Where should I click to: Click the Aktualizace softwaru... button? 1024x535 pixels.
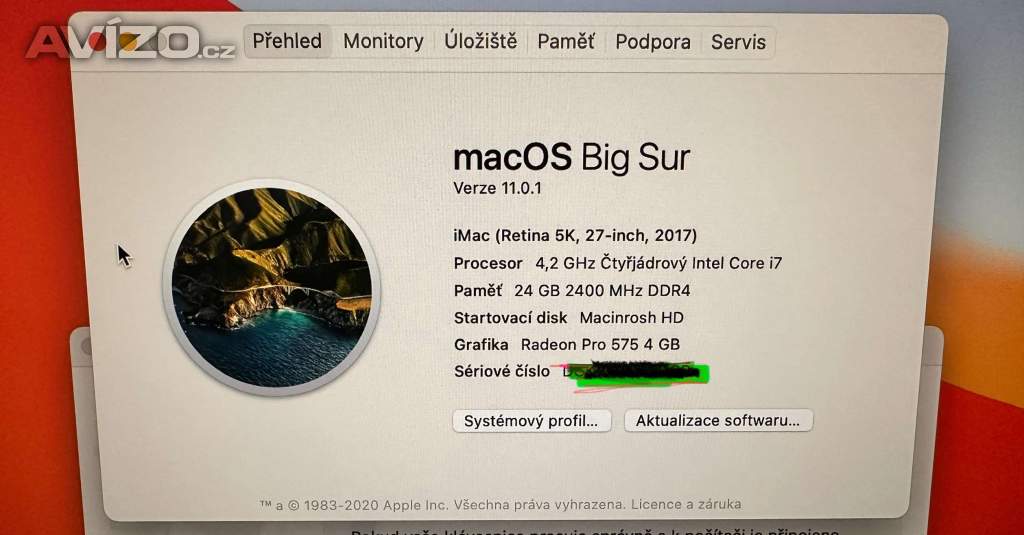click(x=718, y=420)
